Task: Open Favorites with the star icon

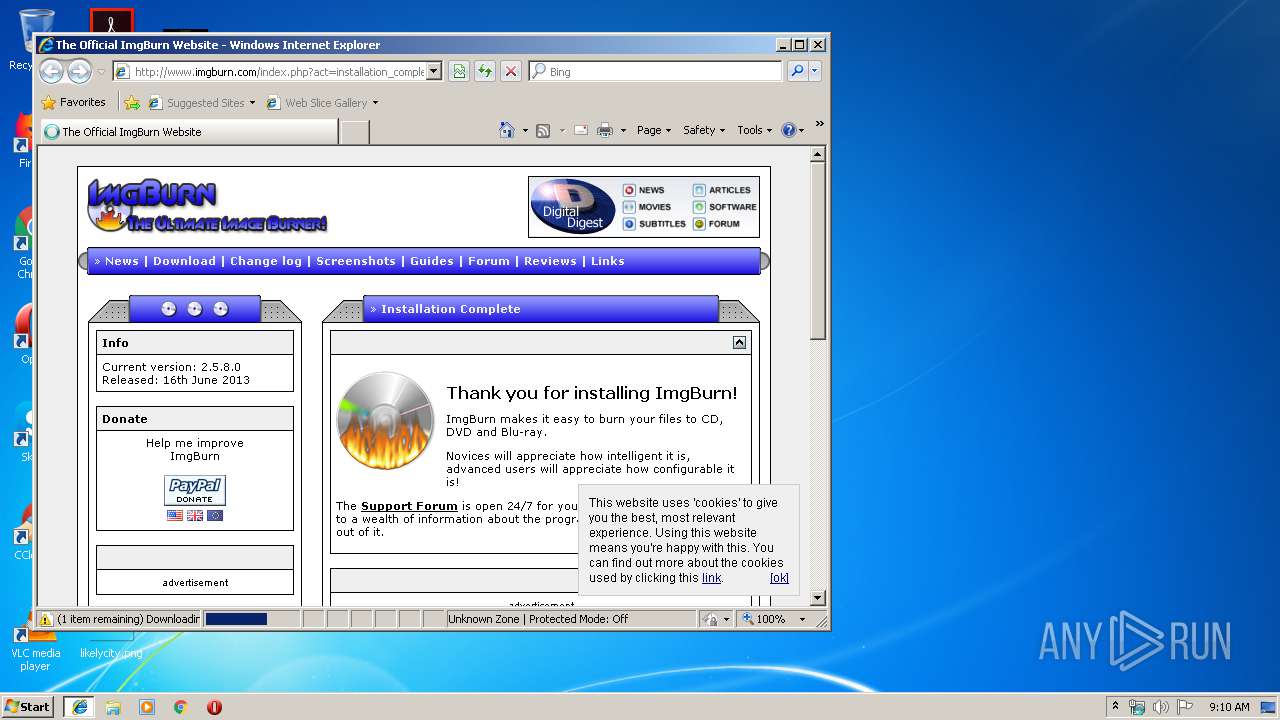Action: (73, 102)
